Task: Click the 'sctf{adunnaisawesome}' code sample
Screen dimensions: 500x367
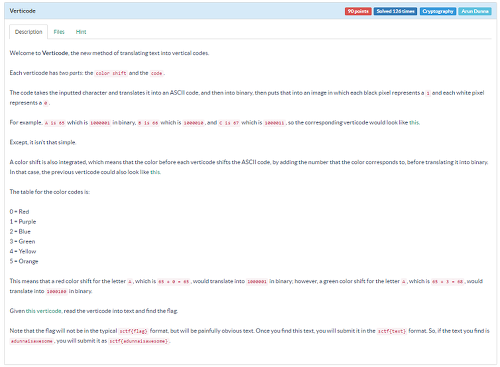Action: pos(139,341)
